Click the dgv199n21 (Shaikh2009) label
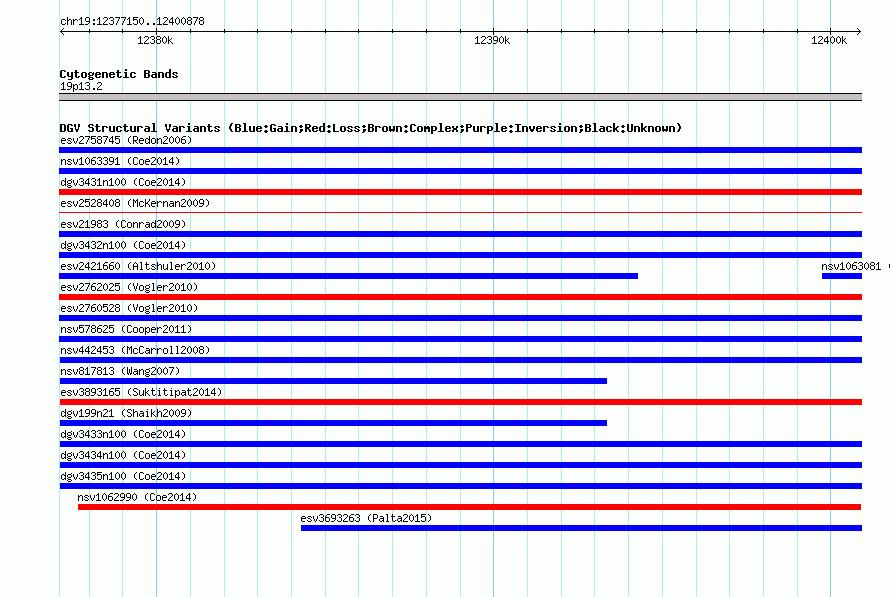This screenshot has height=597, width=890. (126, 413)
